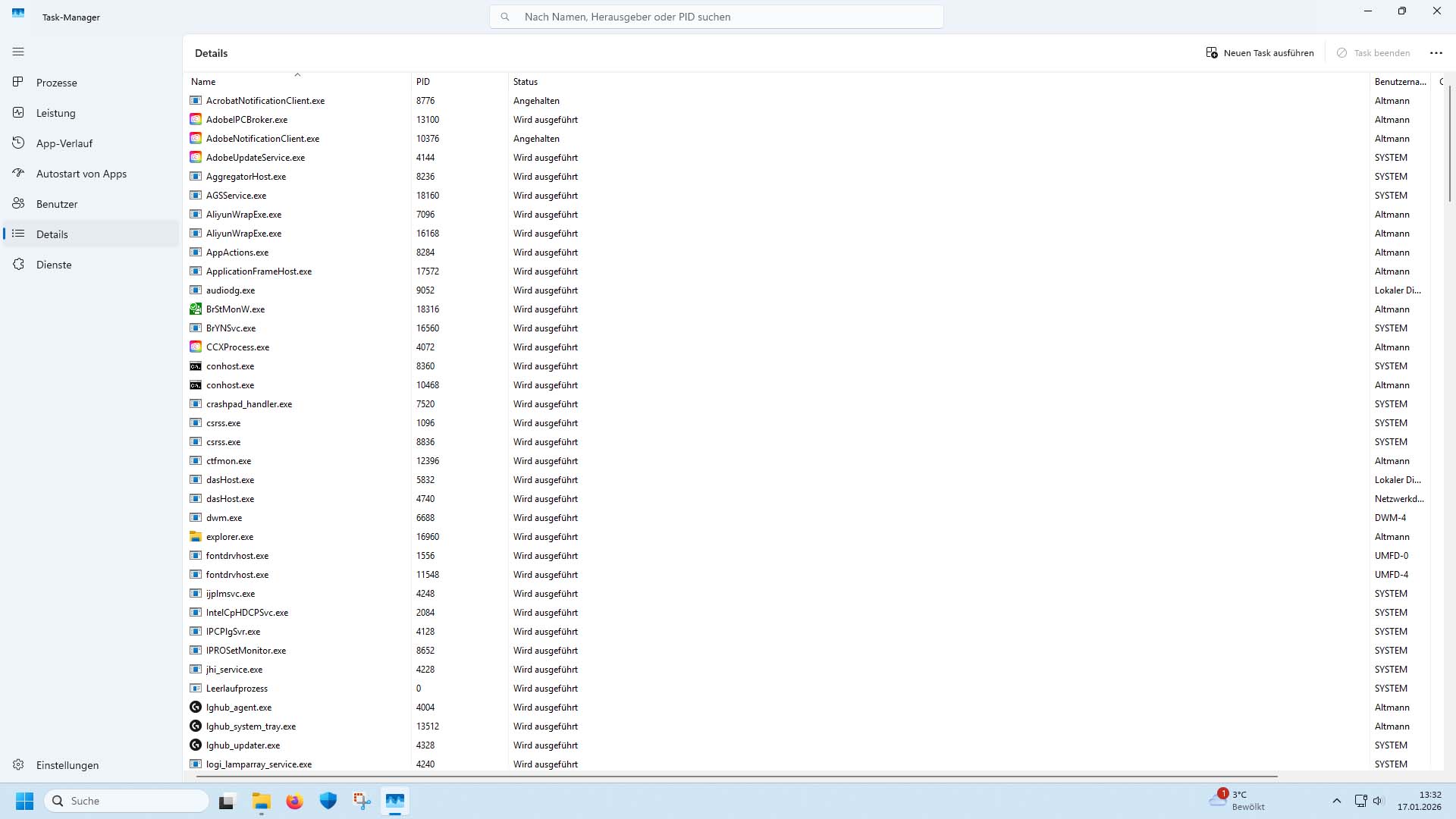
Task: Open the Prozesse page icon
Action: [x=18, y=82]
